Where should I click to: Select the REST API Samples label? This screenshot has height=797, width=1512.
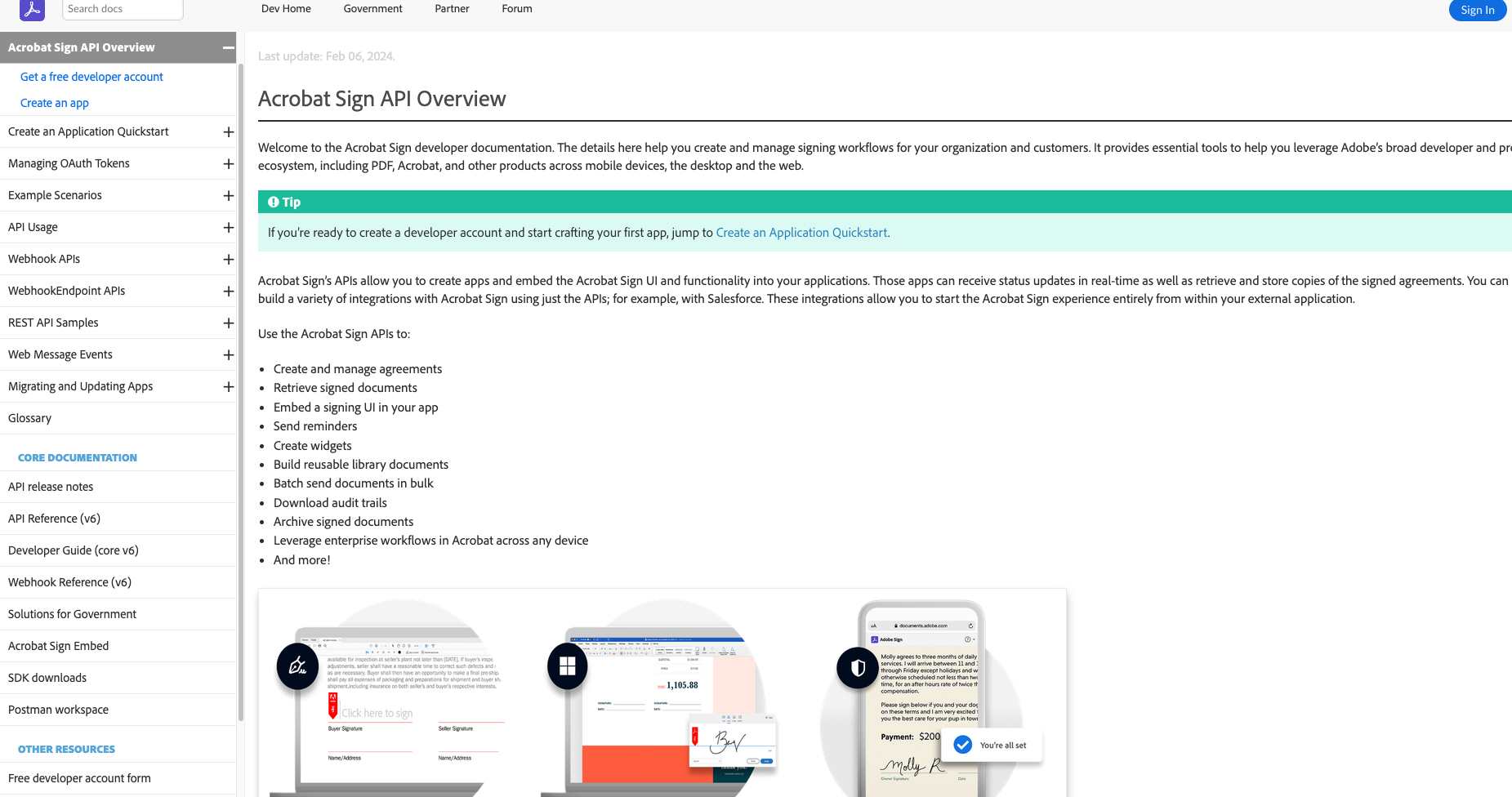[53, 323]
